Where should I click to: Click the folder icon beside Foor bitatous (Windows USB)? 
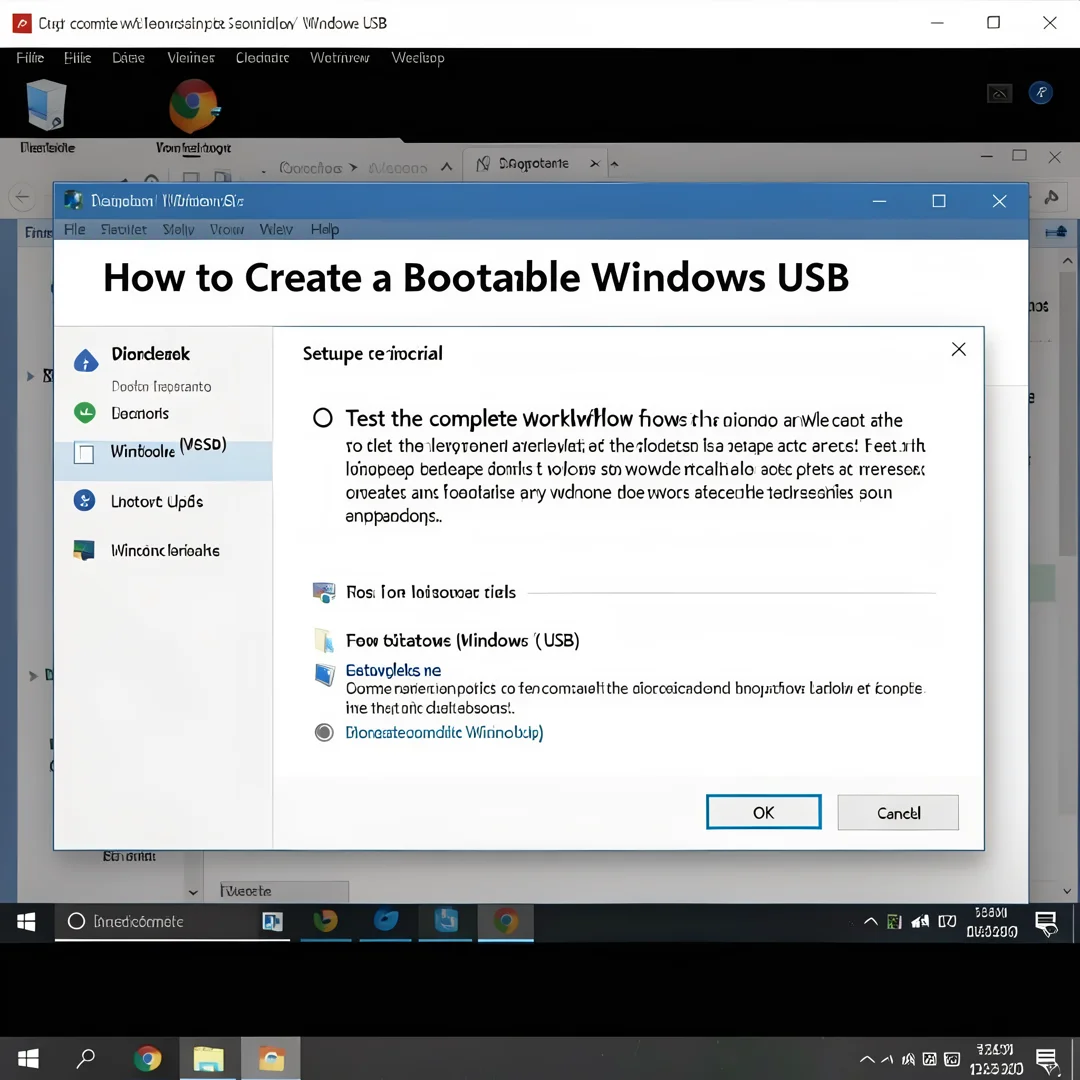324,641
